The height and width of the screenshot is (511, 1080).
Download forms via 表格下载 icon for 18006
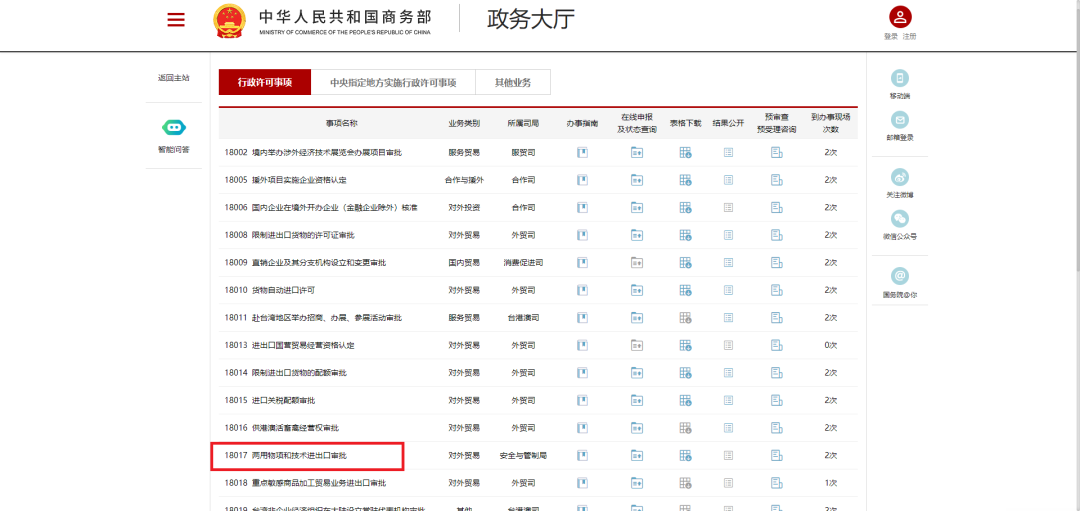tap(686, 207)
